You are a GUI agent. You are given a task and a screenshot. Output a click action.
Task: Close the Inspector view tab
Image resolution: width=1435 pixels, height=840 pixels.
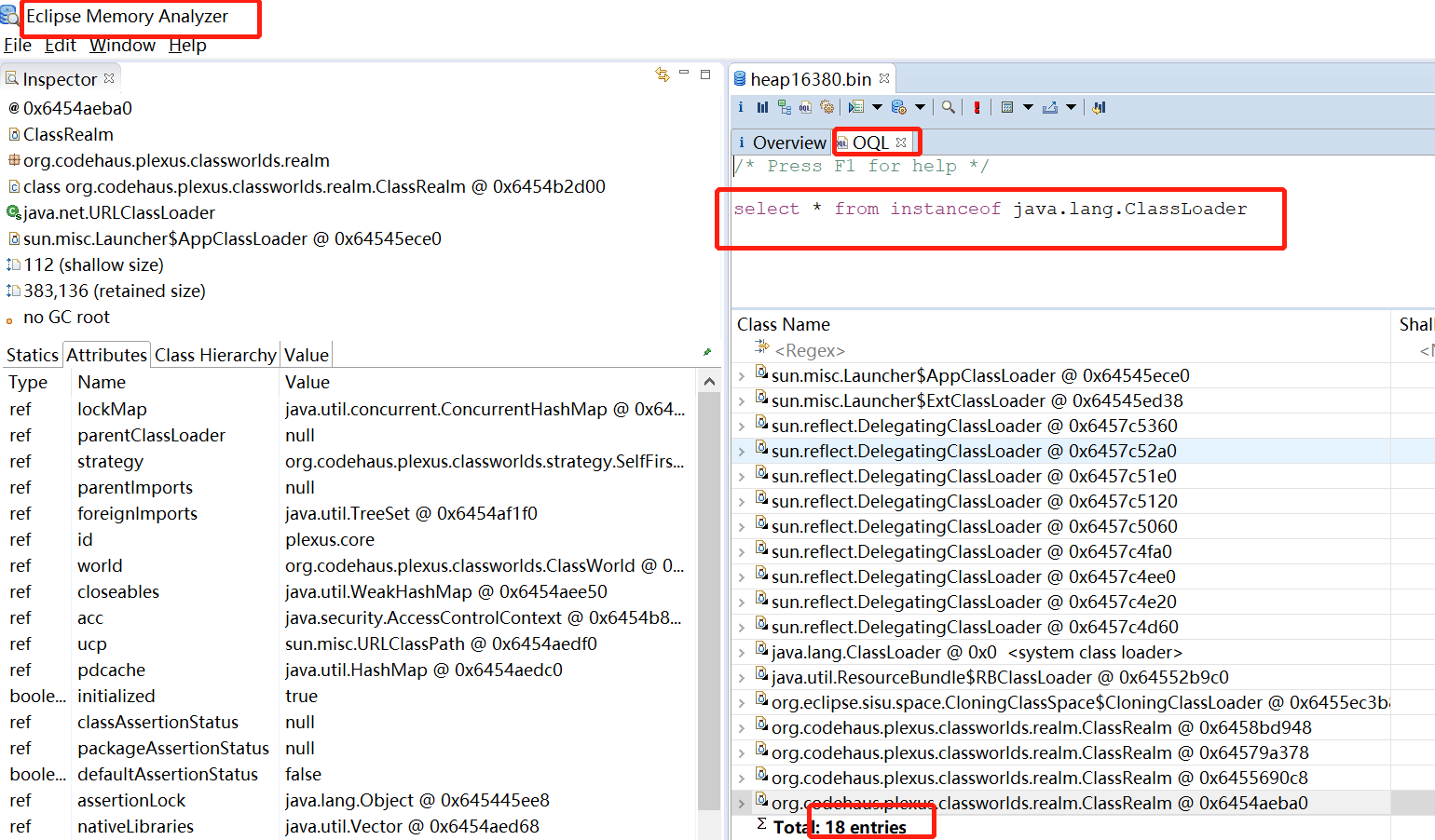coord(109,78)
